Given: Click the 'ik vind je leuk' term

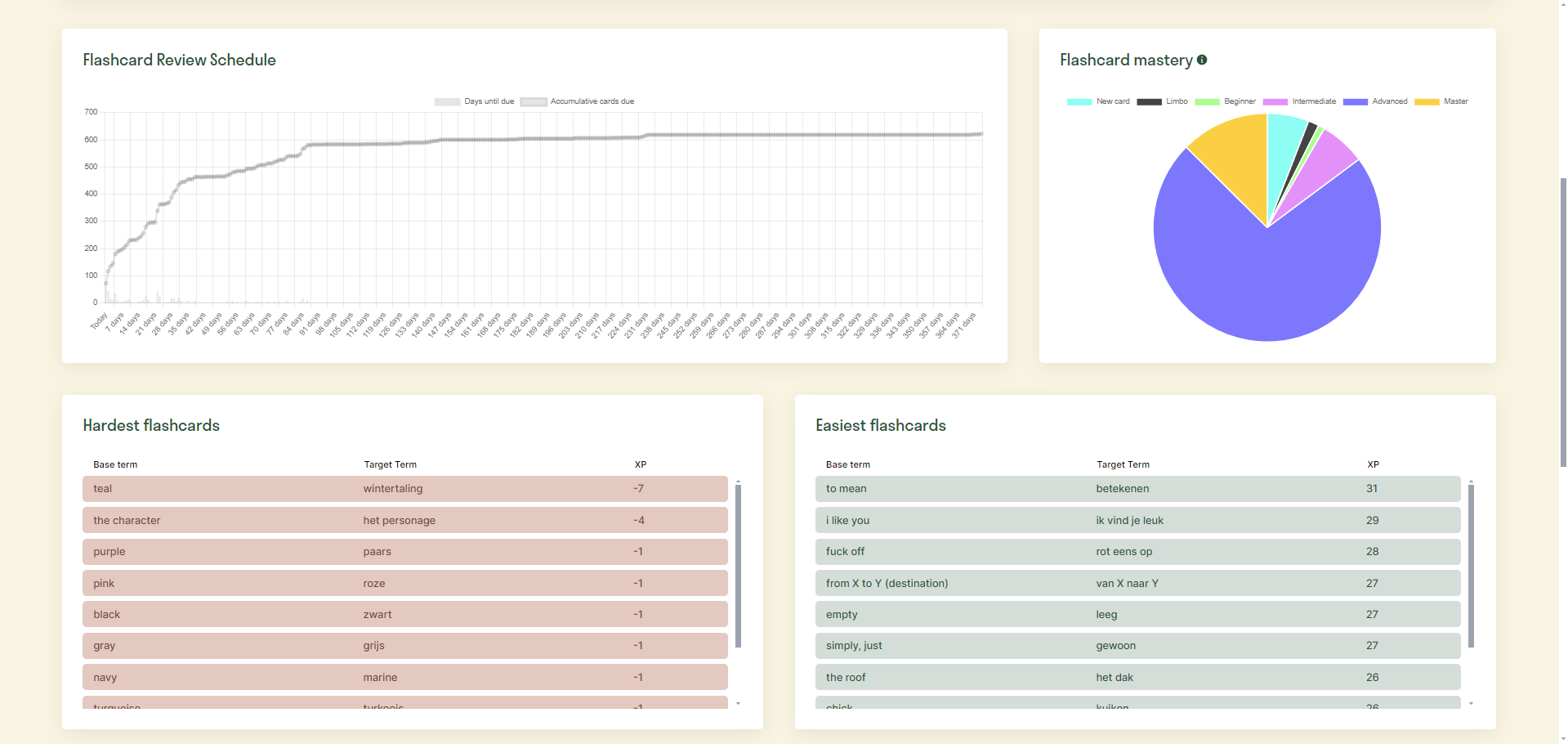Looking at the screenshot, I should [1130, 520].
